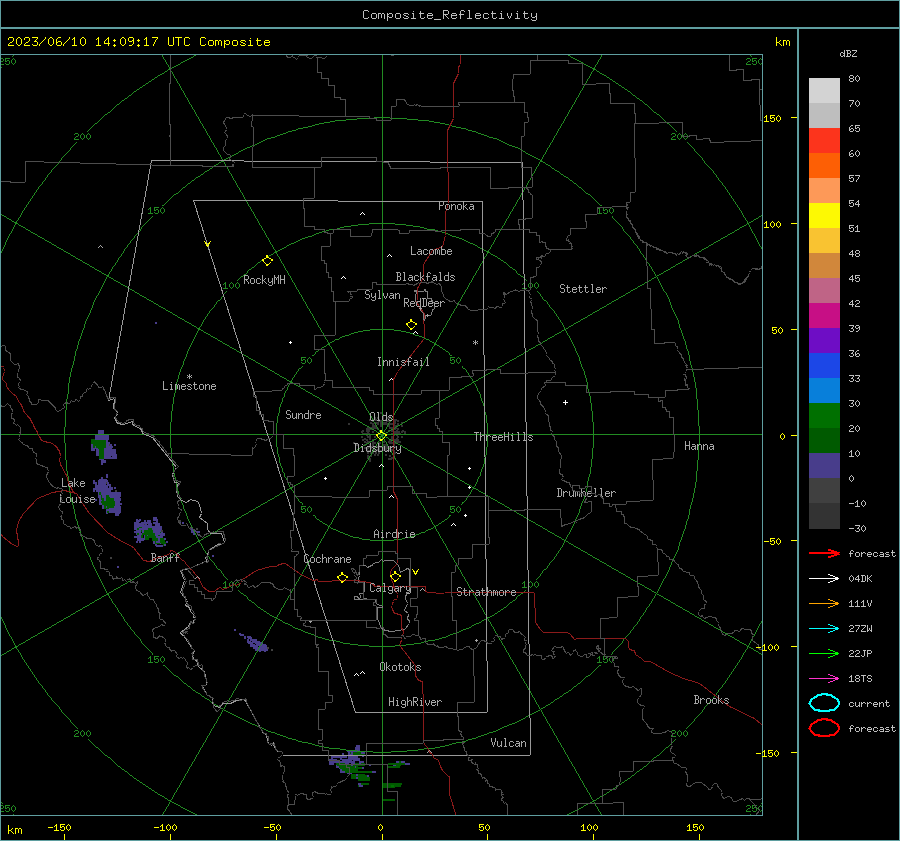
Task: Click the cyan current oval legend icon
Action: [x=824, y=703]
